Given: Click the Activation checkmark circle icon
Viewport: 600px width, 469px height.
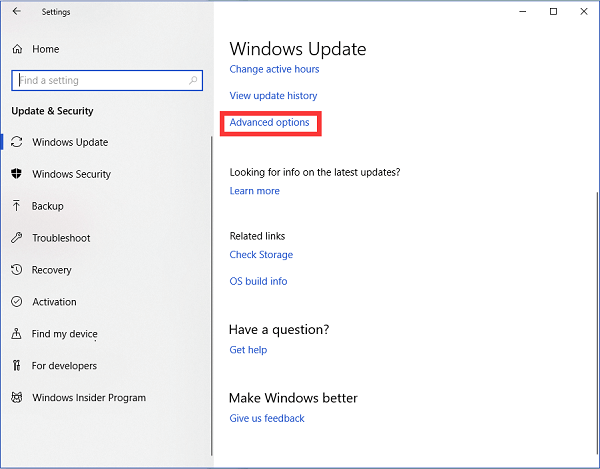Looking at the screenshot, I should (x=16, y=301).
